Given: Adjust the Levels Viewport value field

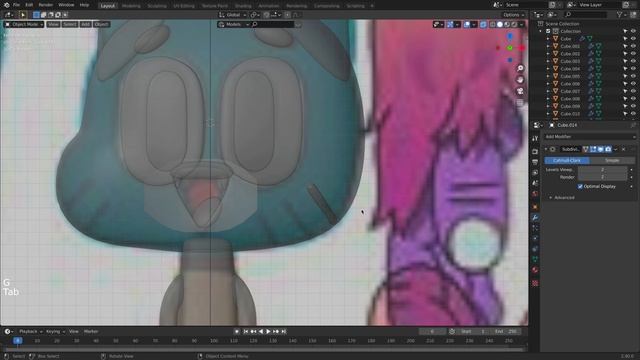Looking at the screenshot, I should point(602,169).
